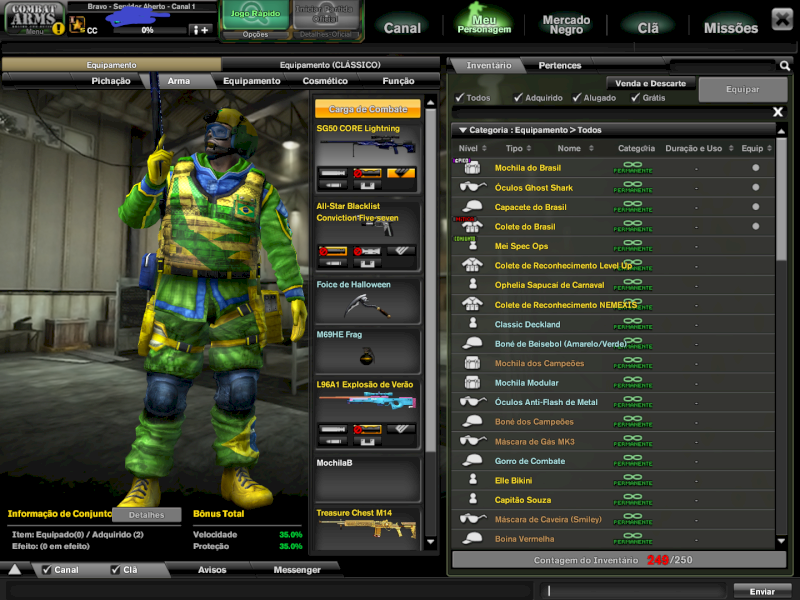800x600 pixels.
Task: Click inventory scrollbar down arrow
Action: tap(781, 541)
